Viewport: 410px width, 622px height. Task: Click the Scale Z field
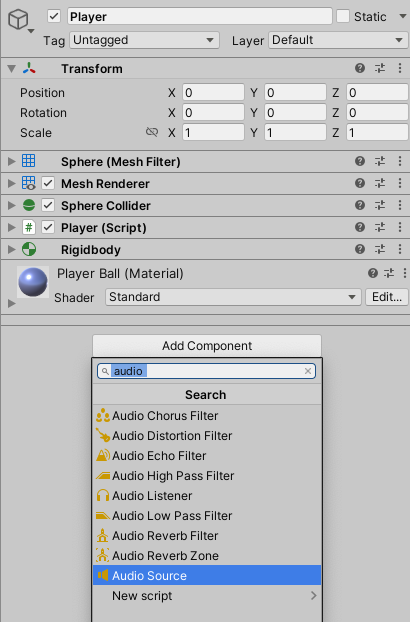(377, 132)
